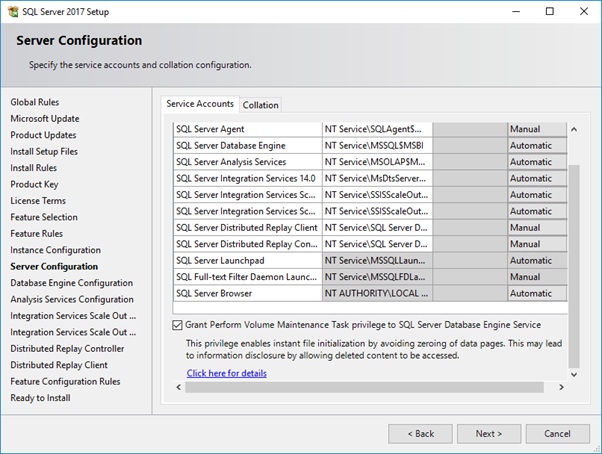Maximize the SQL Server 2017 Setup window
This screenshot has height=454, width=602.
point(550,11)
